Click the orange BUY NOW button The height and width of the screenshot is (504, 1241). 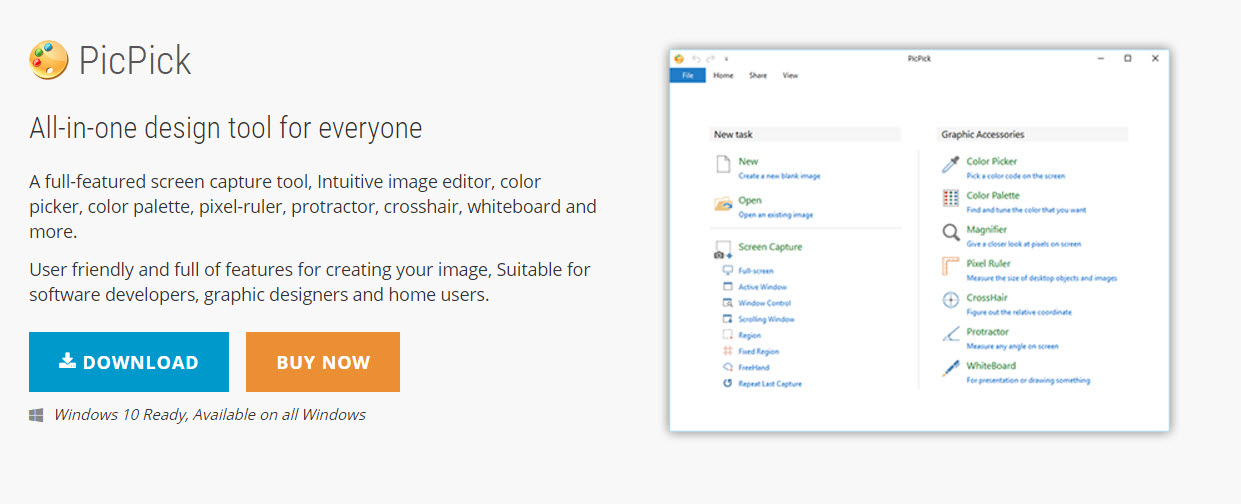[323, 362]
